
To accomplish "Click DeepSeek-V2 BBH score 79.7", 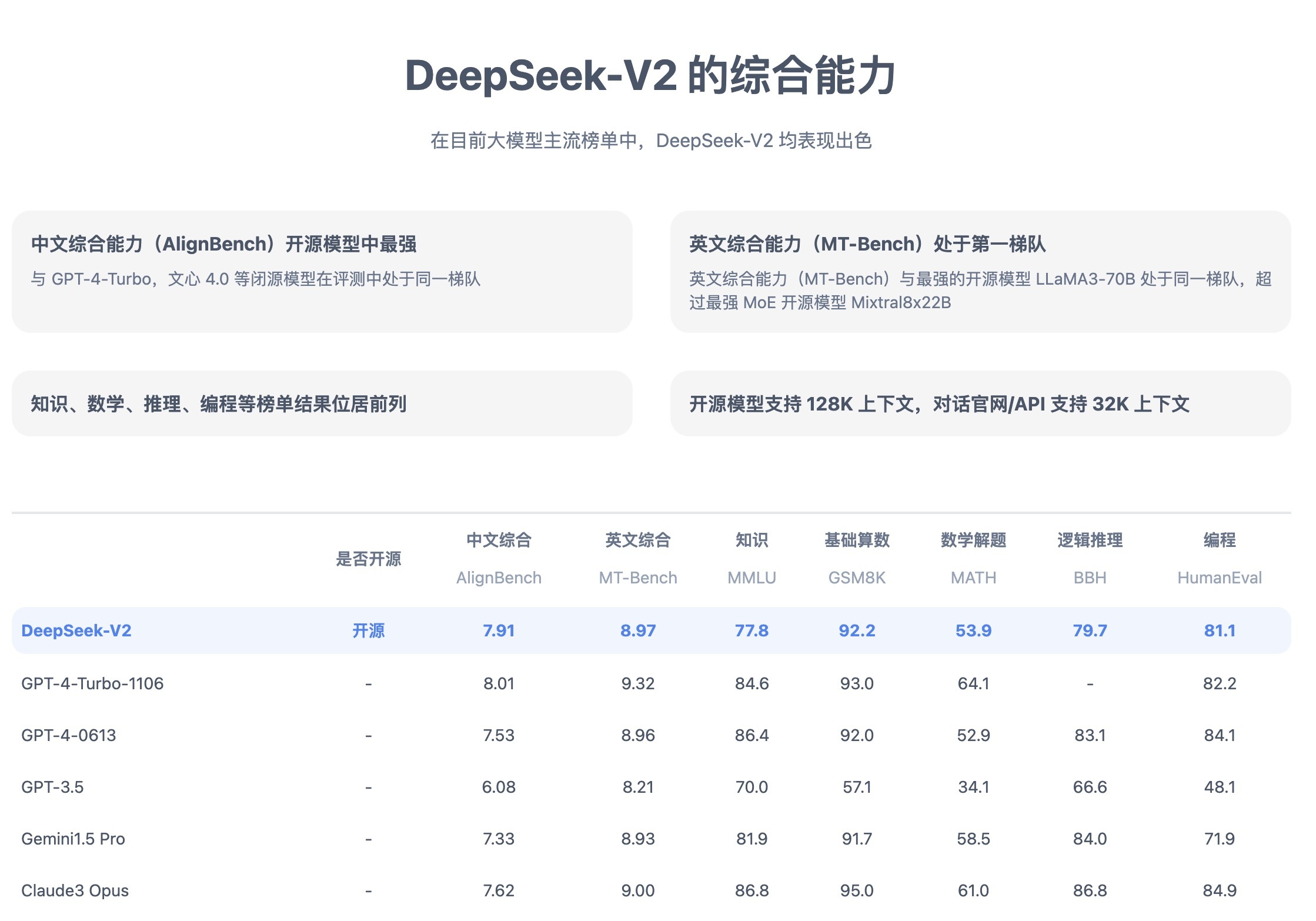I will coord(1090,630).
